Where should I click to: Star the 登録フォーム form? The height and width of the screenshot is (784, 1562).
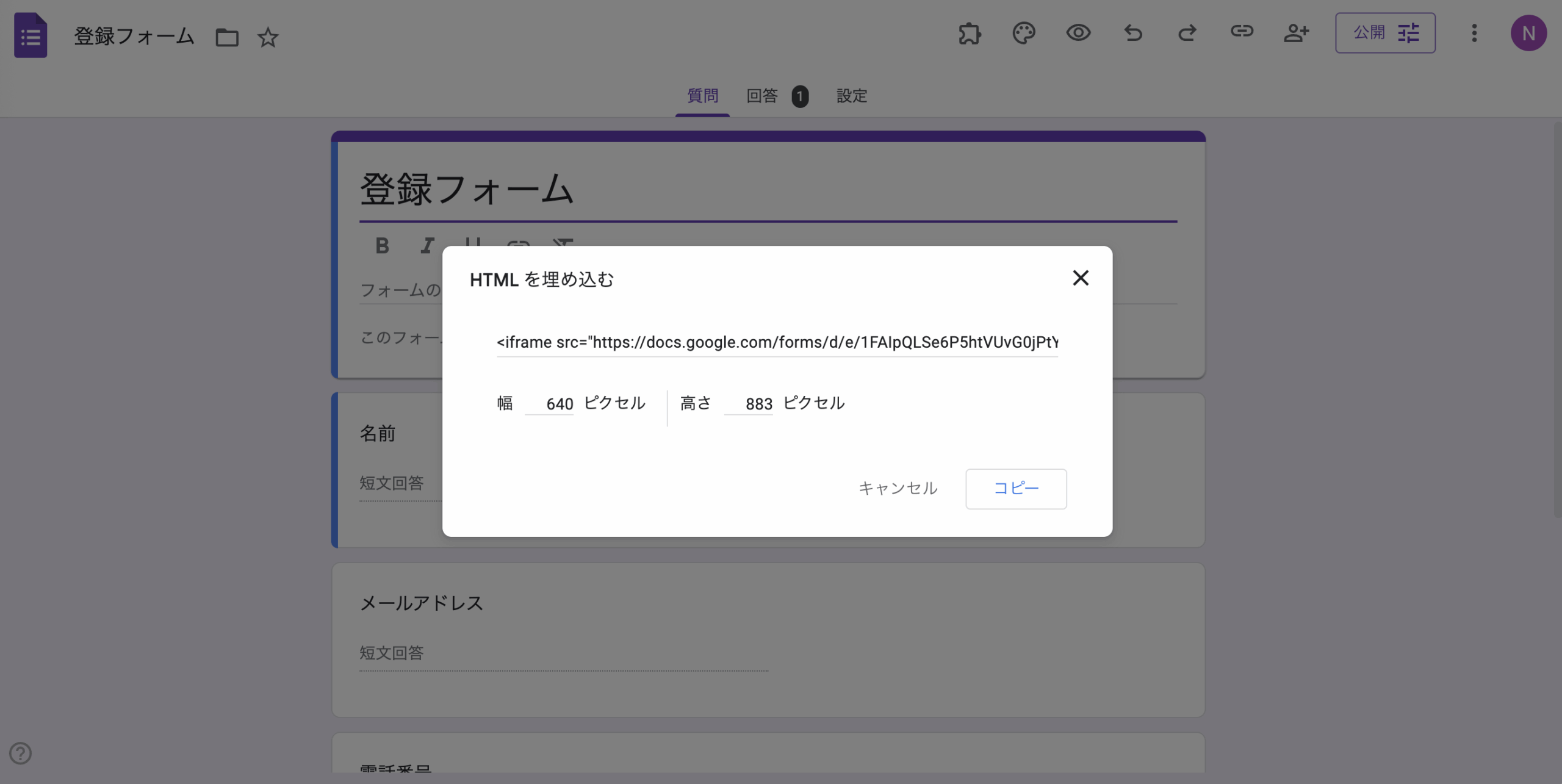[268, 38]
